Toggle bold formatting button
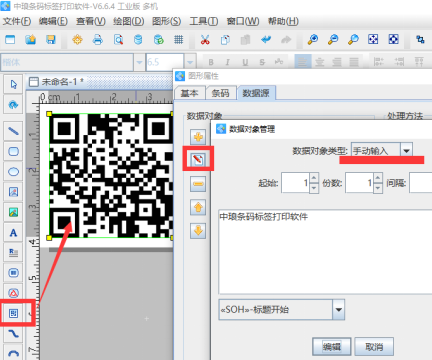 tap(211, 62)
